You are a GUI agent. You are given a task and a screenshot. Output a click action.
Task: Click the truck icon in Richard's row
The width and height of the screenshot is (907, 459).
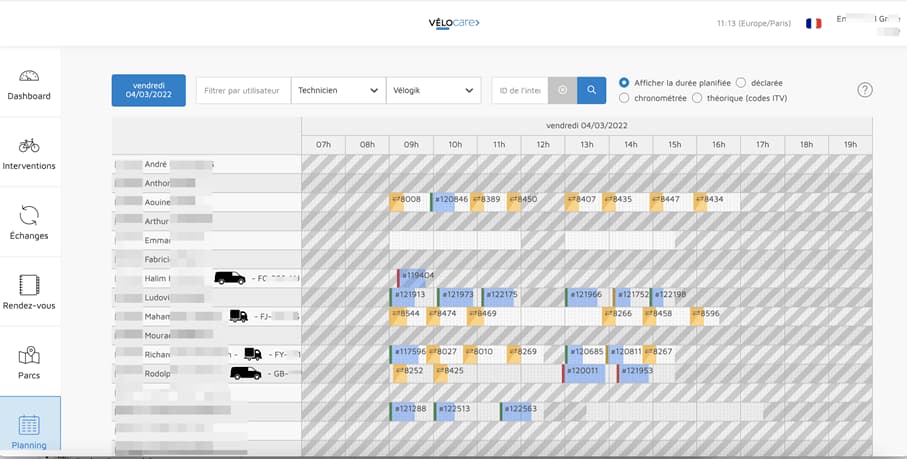pyautogui.click(x=253, y=354)
